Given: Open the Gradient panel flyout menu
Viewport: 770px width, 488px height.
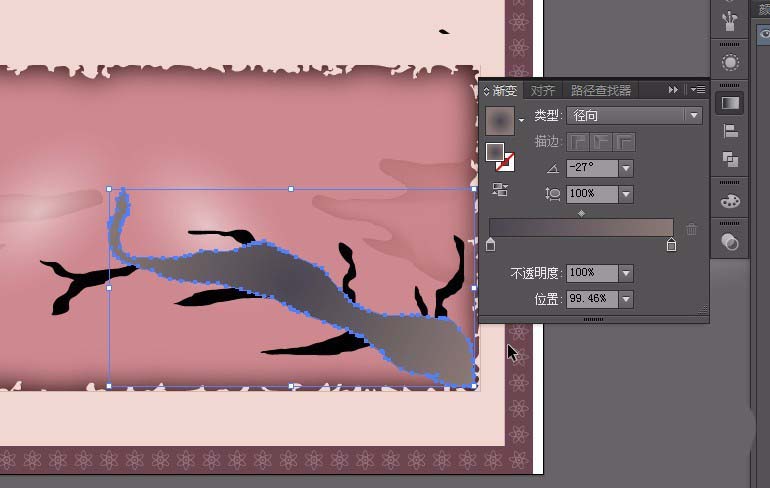Looking at the screenshot, I should pos(698,90).
